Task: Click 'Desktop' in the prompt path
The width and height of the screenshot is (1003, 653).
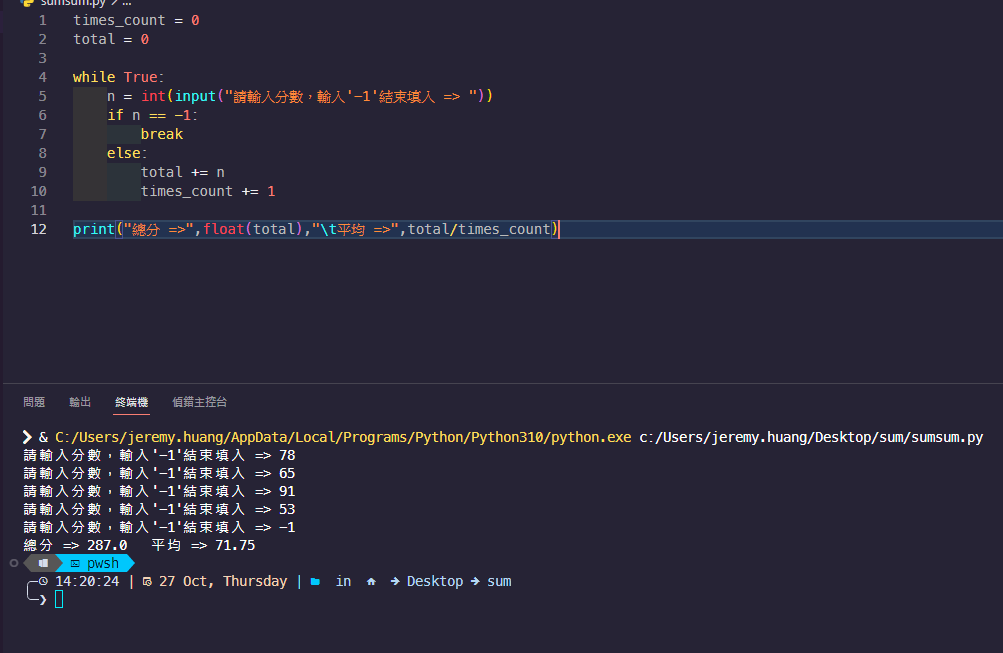Action: coord(435,581)
